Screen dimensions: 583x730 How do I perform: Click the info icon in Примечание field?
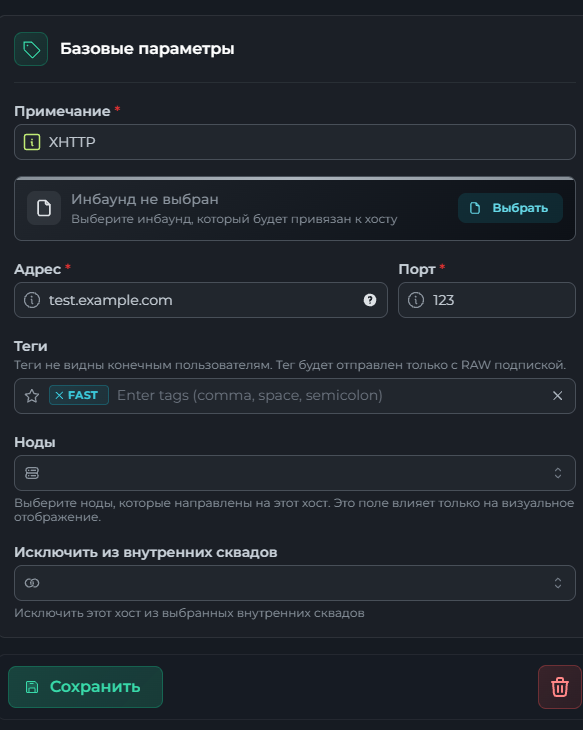pyautogui.click(x=32, y=142)
